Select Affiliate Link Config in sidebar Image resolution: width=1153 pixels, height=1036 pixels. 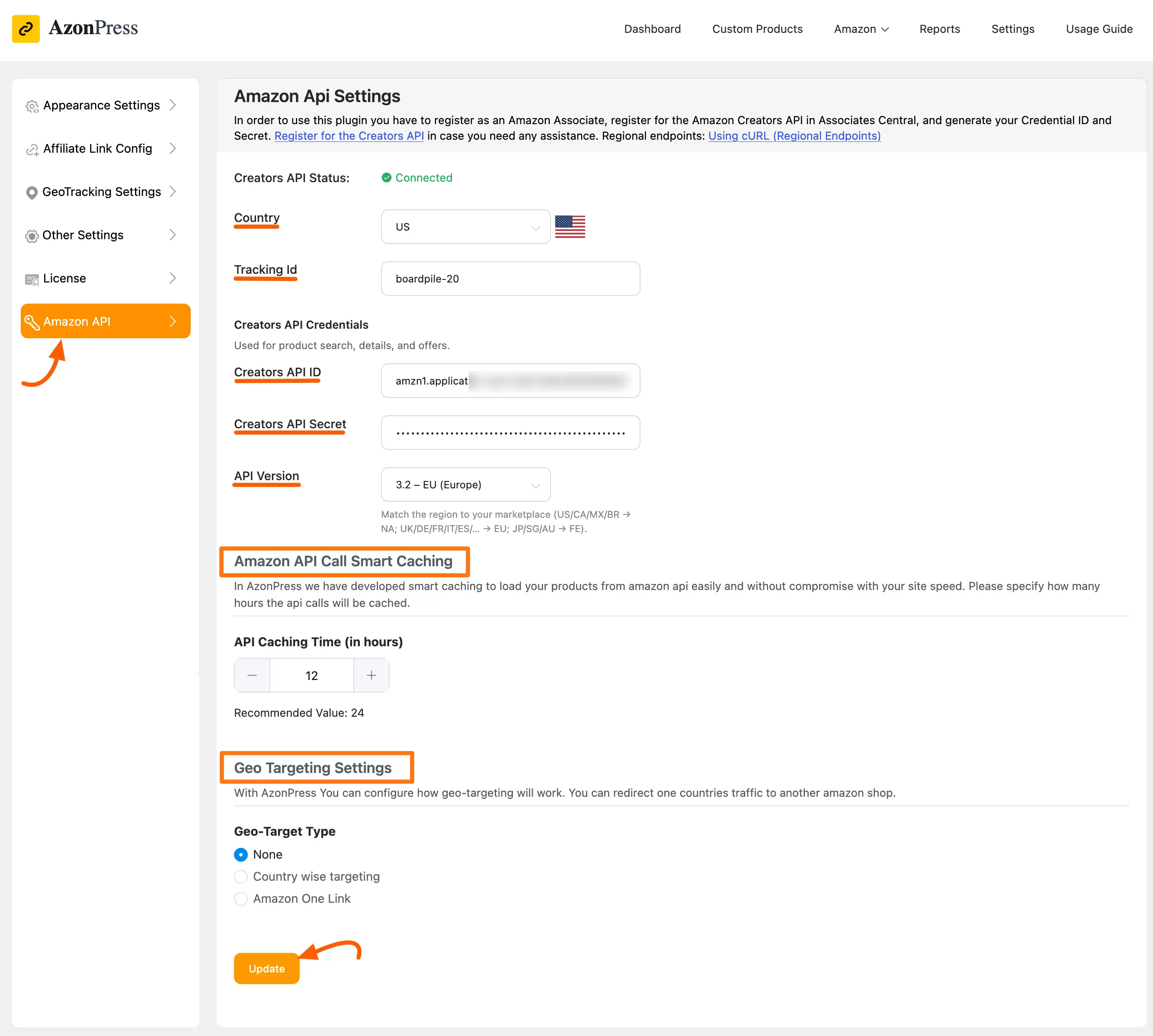coord(106,148)
